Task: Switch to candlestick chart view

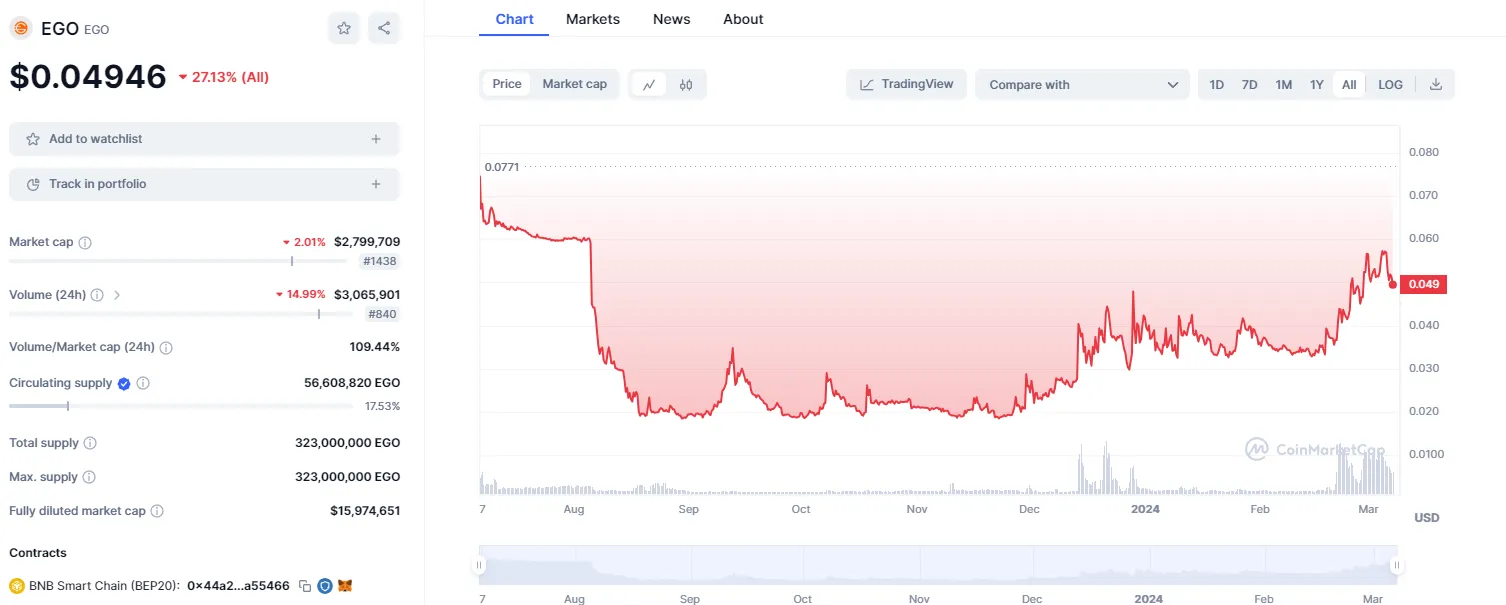Action: pyautogui.click(x=686, y=85)
